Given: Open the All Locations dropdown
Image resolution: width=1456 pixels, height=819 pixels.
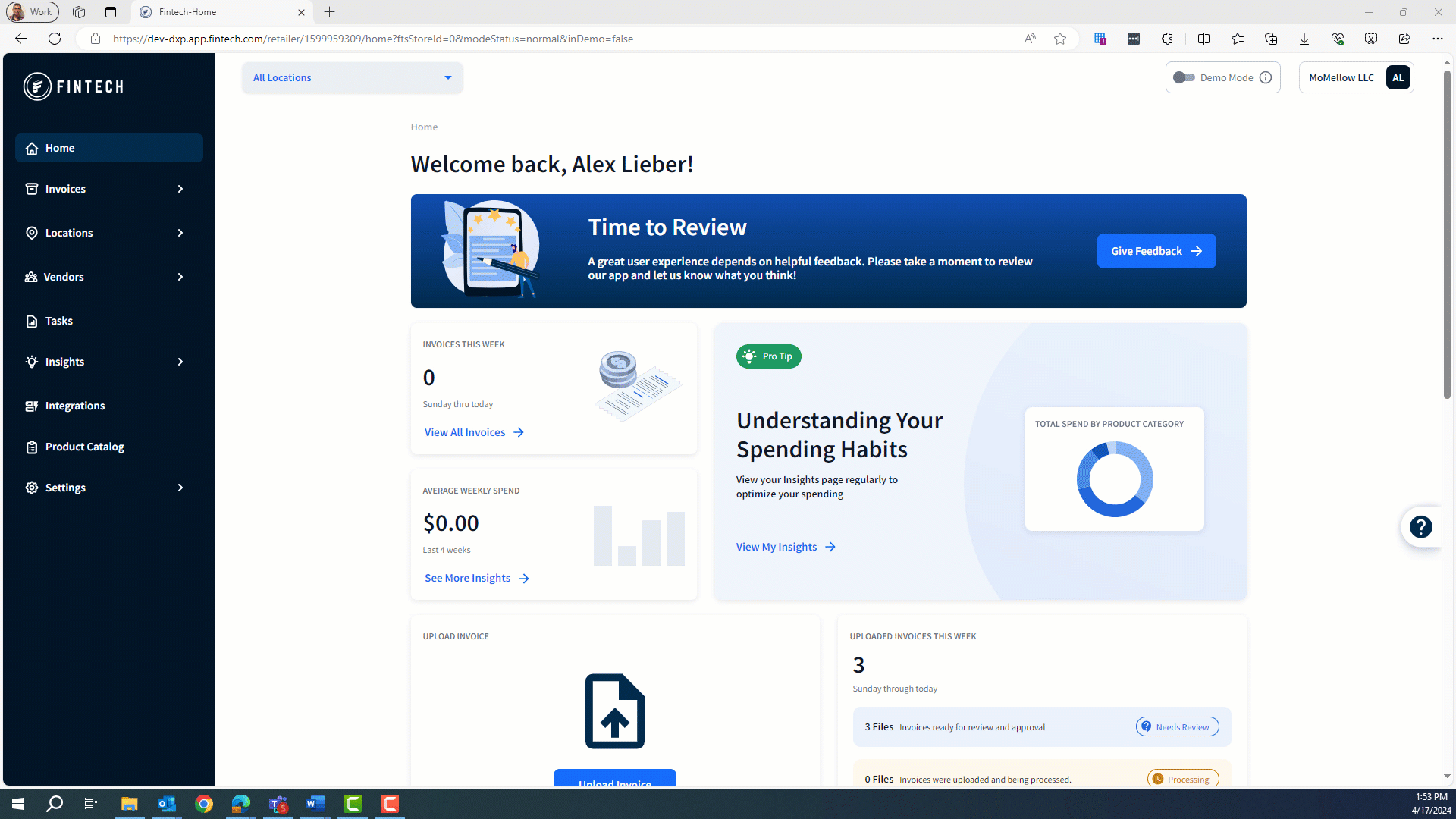Looking at the screenshot, I should point(353,77).
